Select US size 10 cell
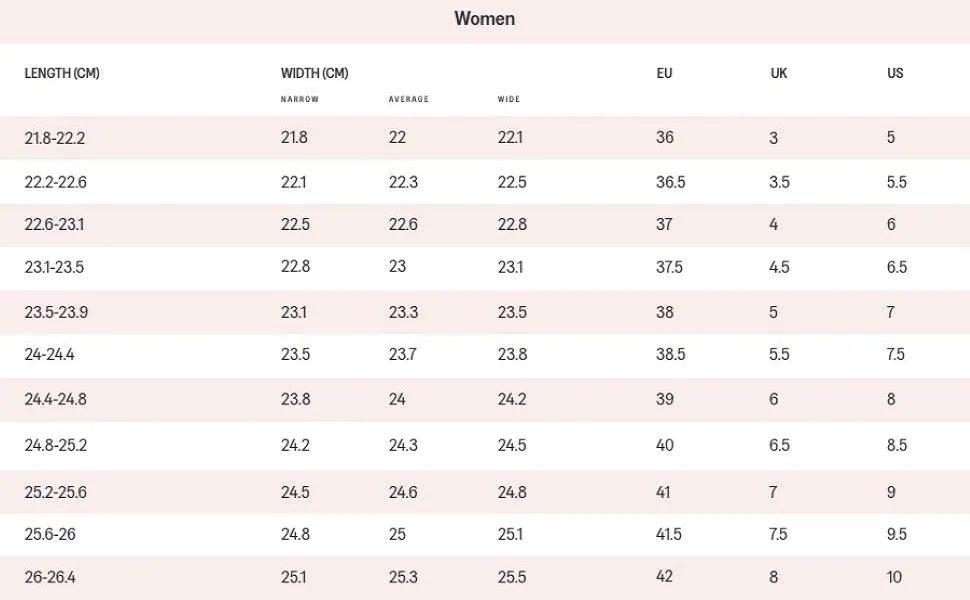Viewport: 970px width, 600px height. tap(894, 577)
